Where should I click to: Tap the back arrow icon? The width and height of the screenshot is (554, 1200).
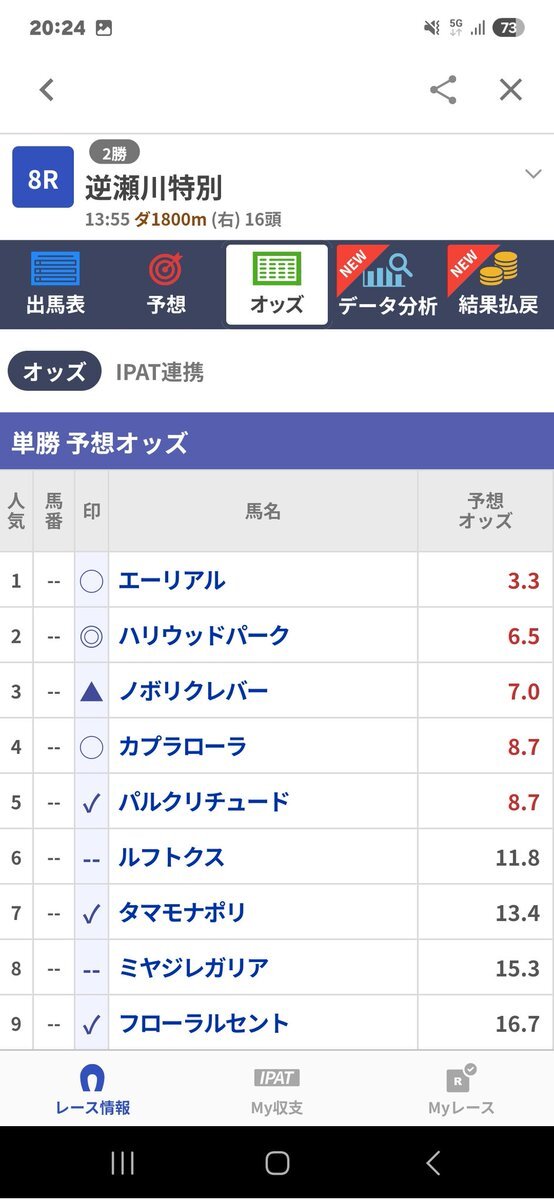tap(46, 90)
